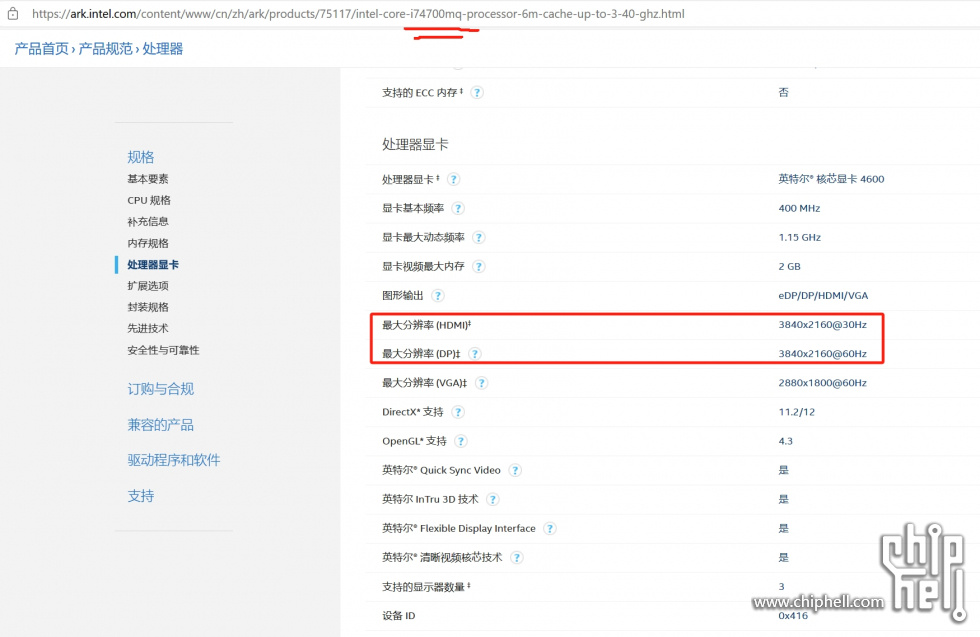Click the 400 MHz value

(799, 208)
